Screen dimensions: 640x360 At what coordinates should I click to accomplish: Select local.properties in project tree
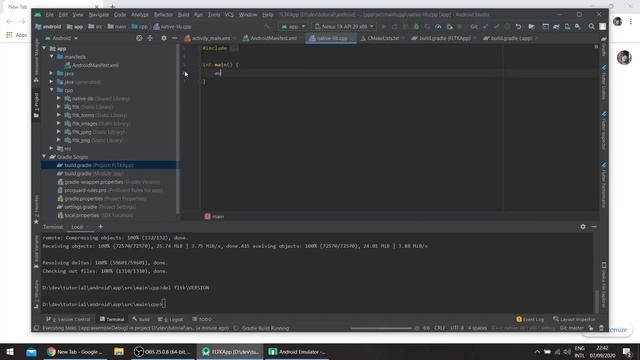point(95,215)
